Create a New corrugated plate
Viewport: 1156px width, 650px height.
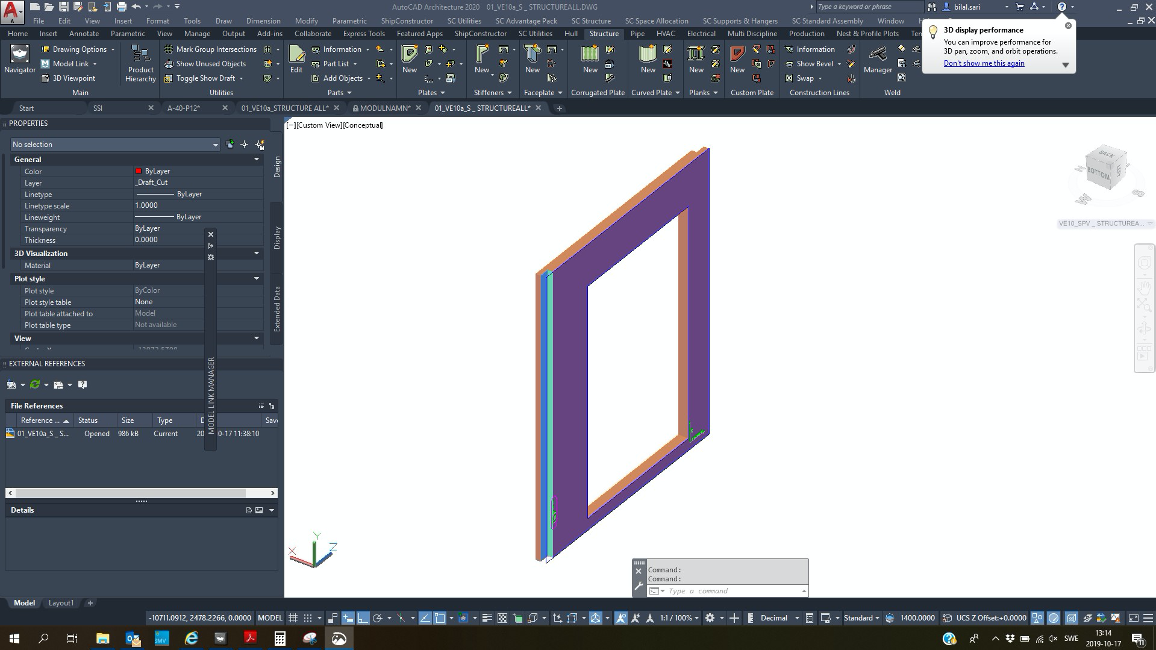pos(590,59)
